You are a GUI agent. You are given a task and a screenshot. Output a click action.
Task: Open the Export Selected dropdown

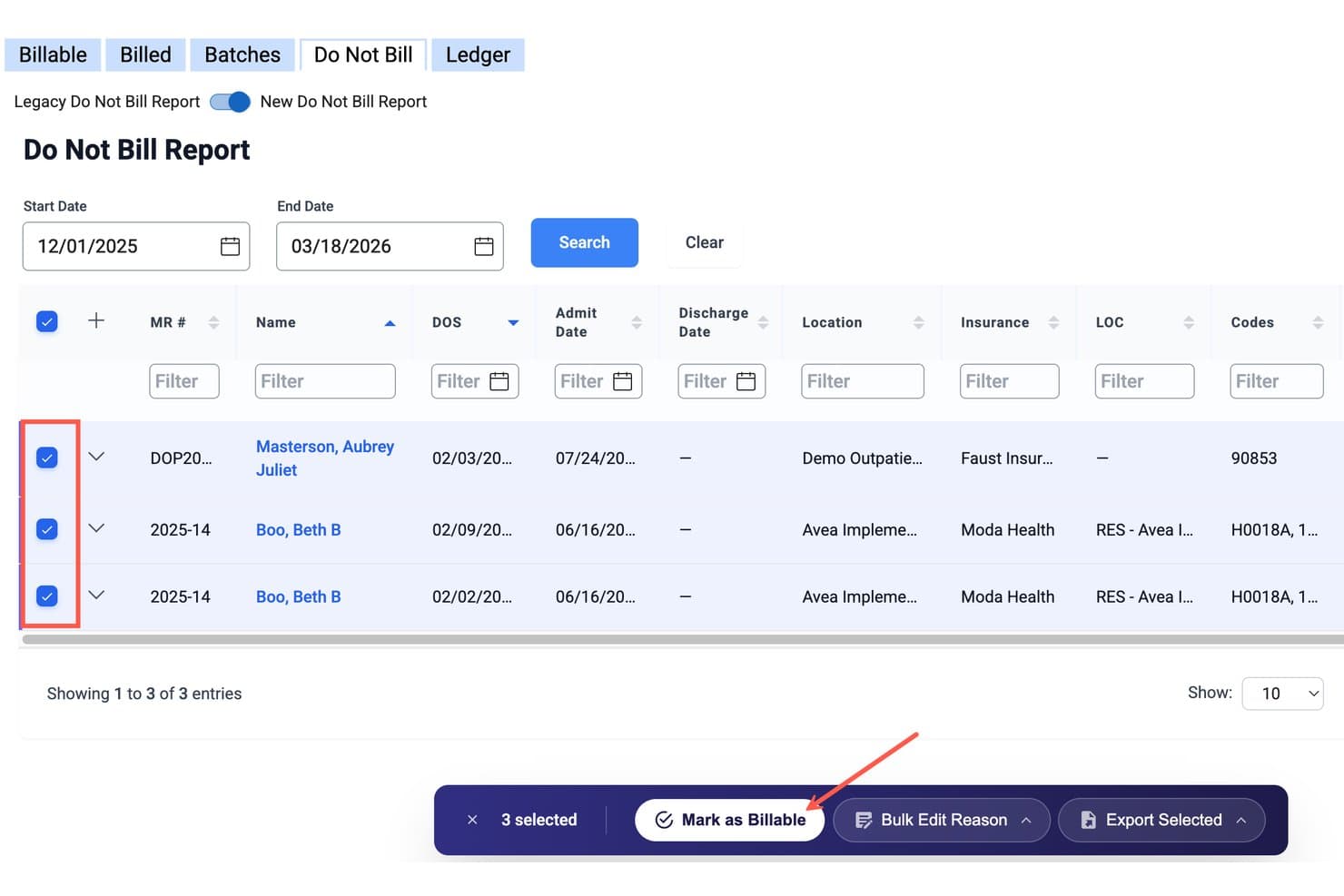coord(1161,820)
